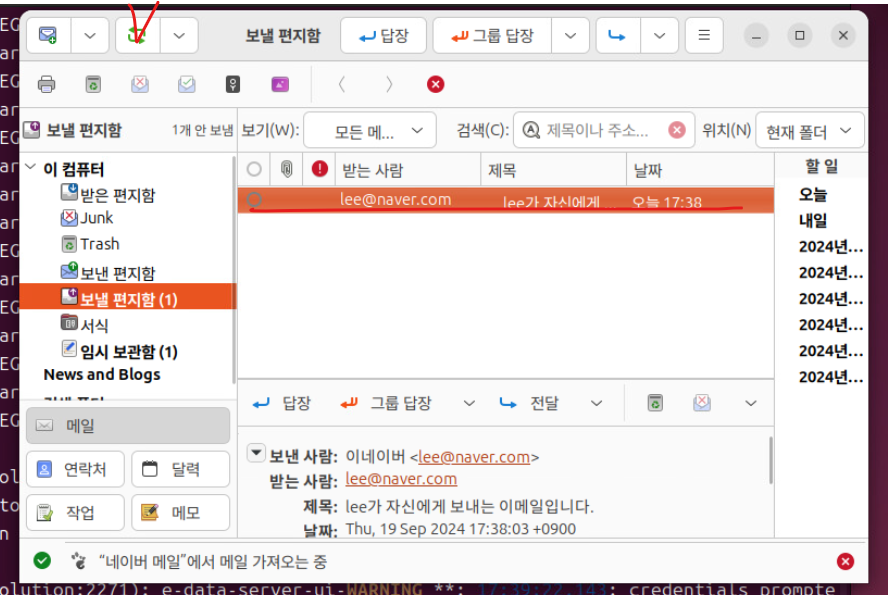This screenshot has height=595, width=888.
Task: Open the 서식 folder
Action: [x=84, y=324]
